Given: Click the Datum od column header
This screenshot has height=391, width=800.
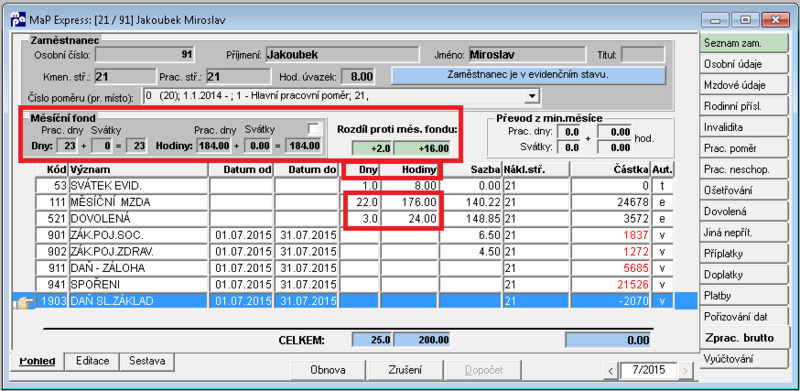Looking at the screenshot, I should pyautogui.click(x=241, y=169).
